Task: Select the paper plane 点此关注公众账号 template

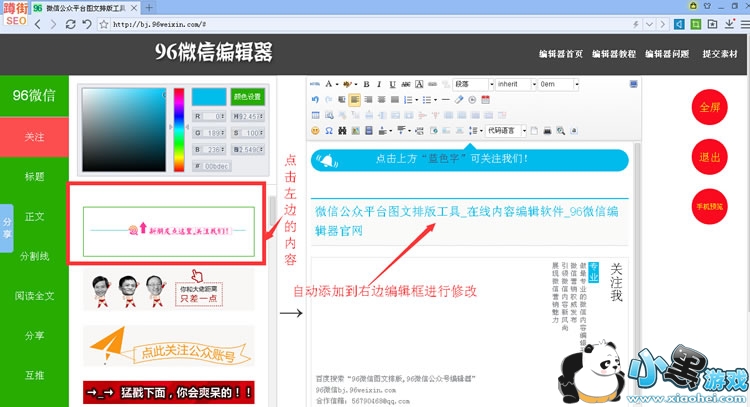Action: [x=168, y=346]
